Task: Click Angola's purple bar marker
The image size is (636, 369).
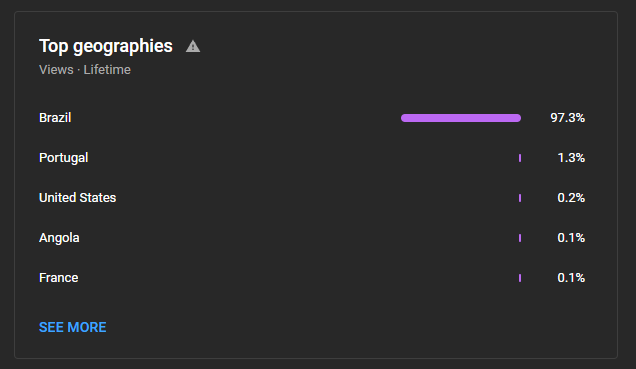Action: click(520, 238)
